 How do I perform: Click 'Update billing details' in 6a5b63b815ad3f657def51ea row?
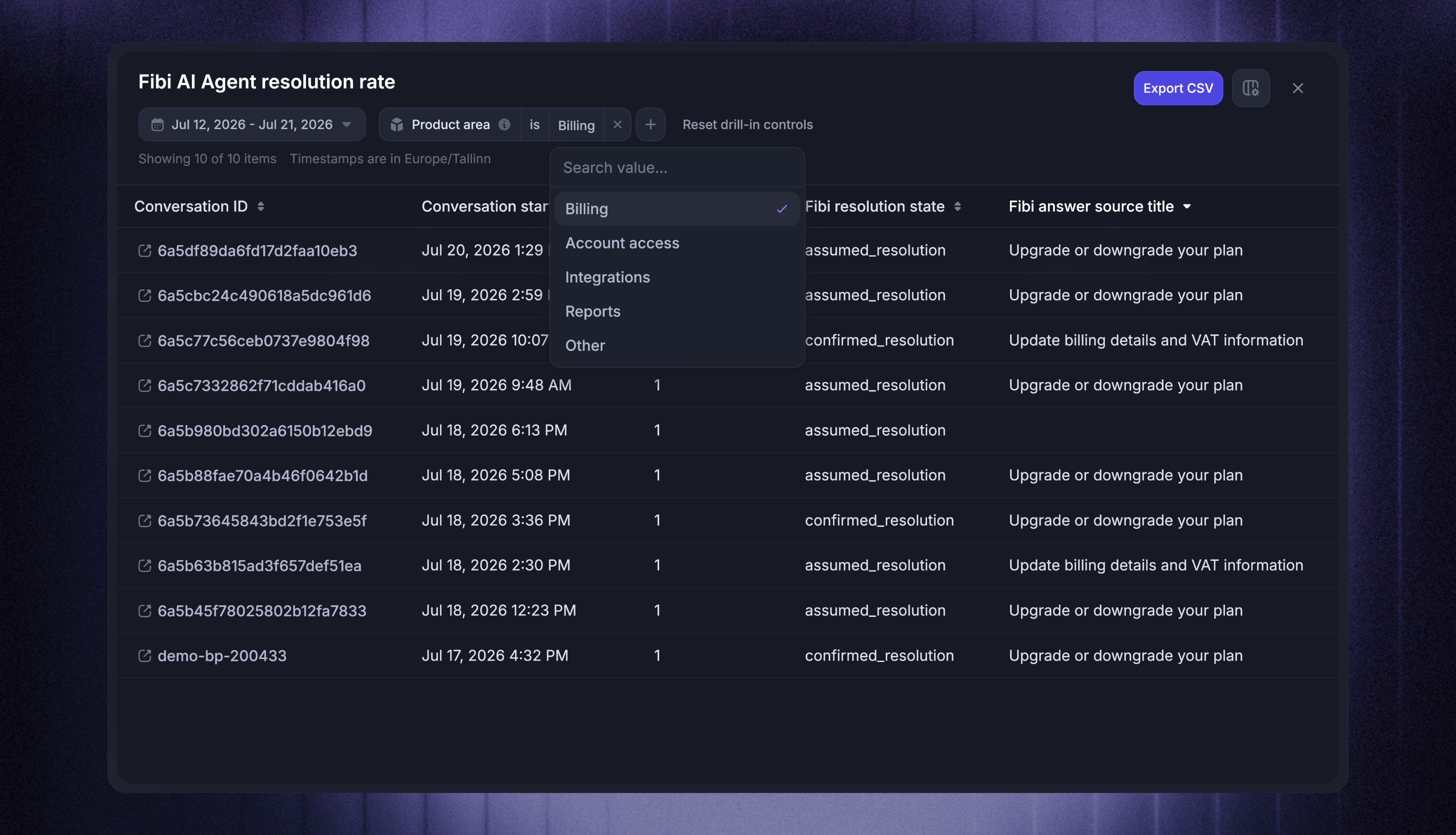point(1155,566)
